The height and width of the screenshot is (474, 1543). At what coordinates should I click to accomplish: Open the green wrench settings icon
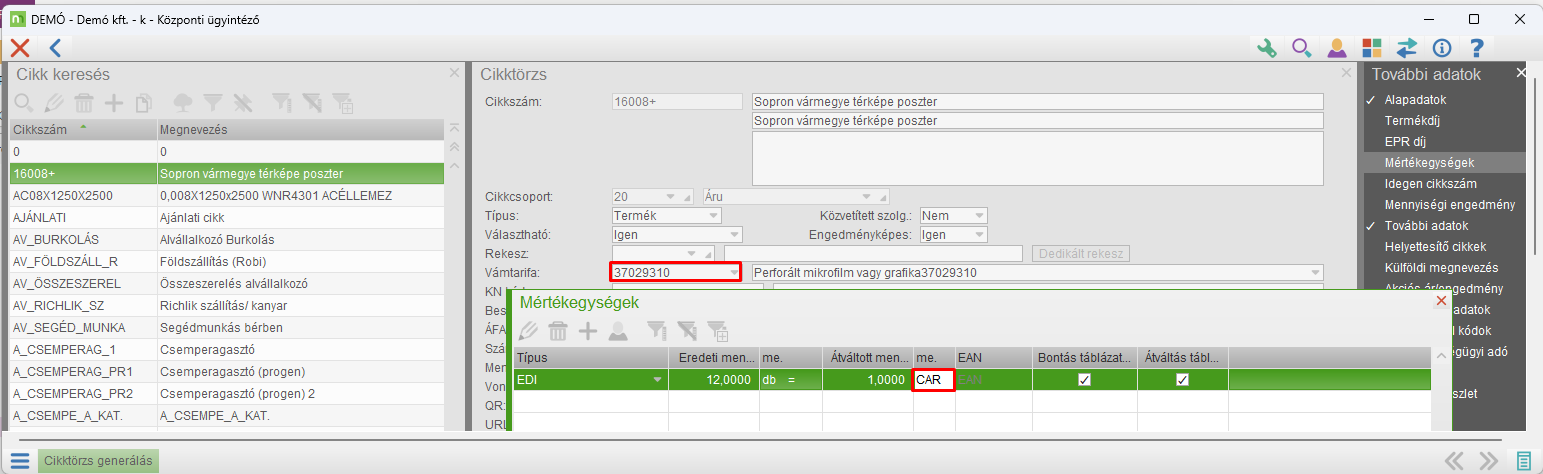(1267, 47)
